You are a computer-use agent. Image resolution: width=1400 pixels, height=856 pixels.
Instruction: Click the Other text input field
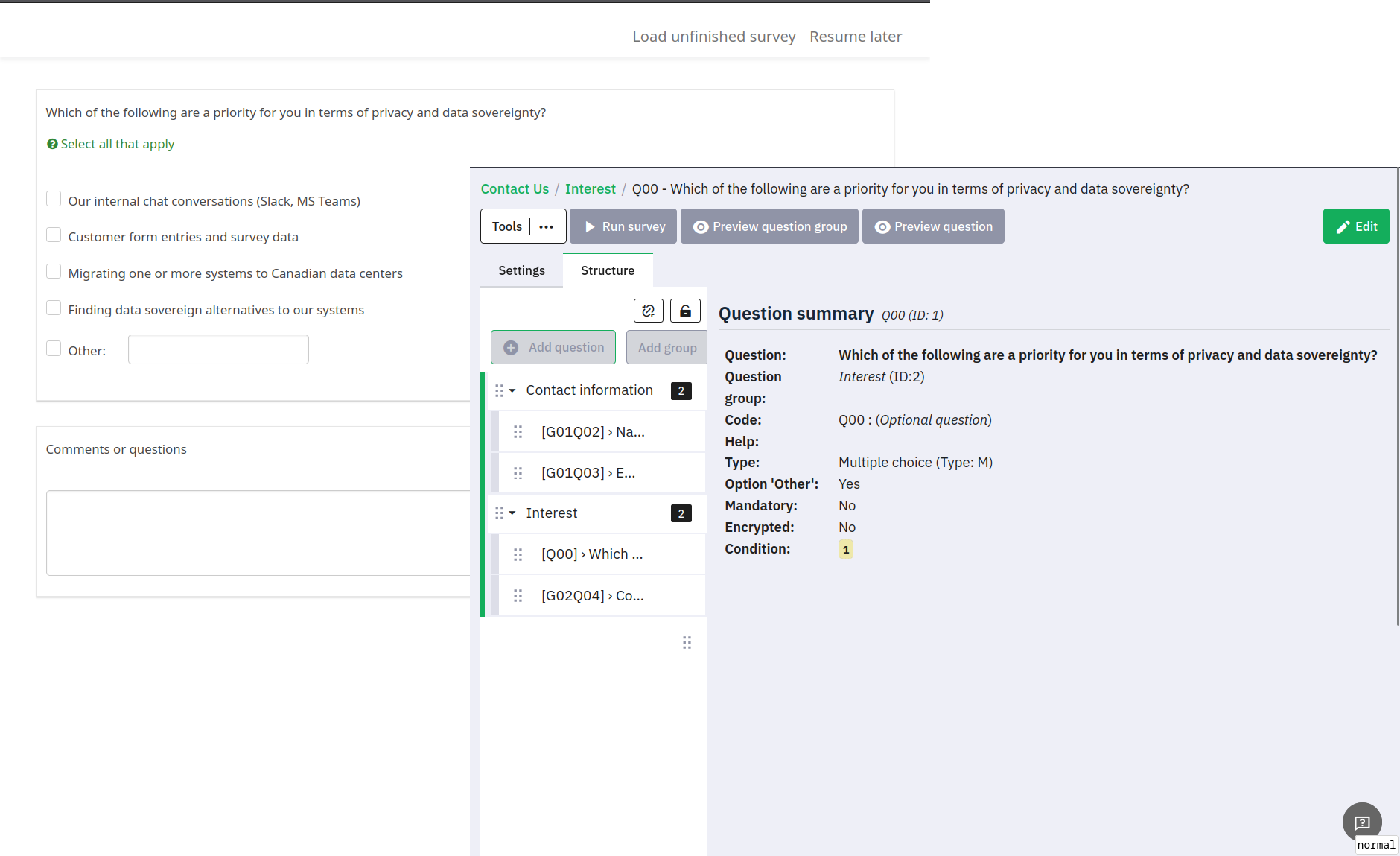pyautogui.click(x=218, y=349)
